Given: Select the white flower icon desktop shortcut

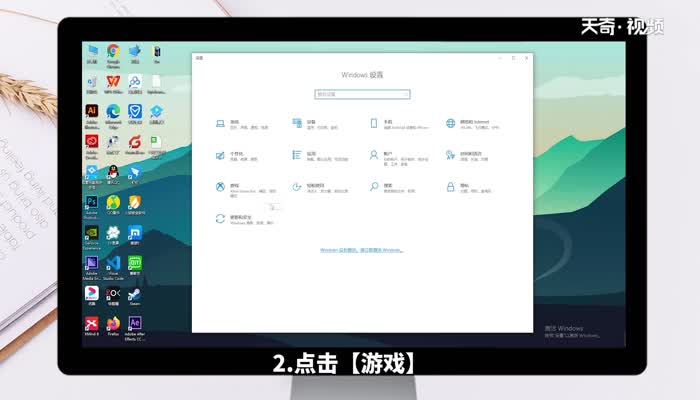Looking at the screenshot, I should click(x=113, y=235).
